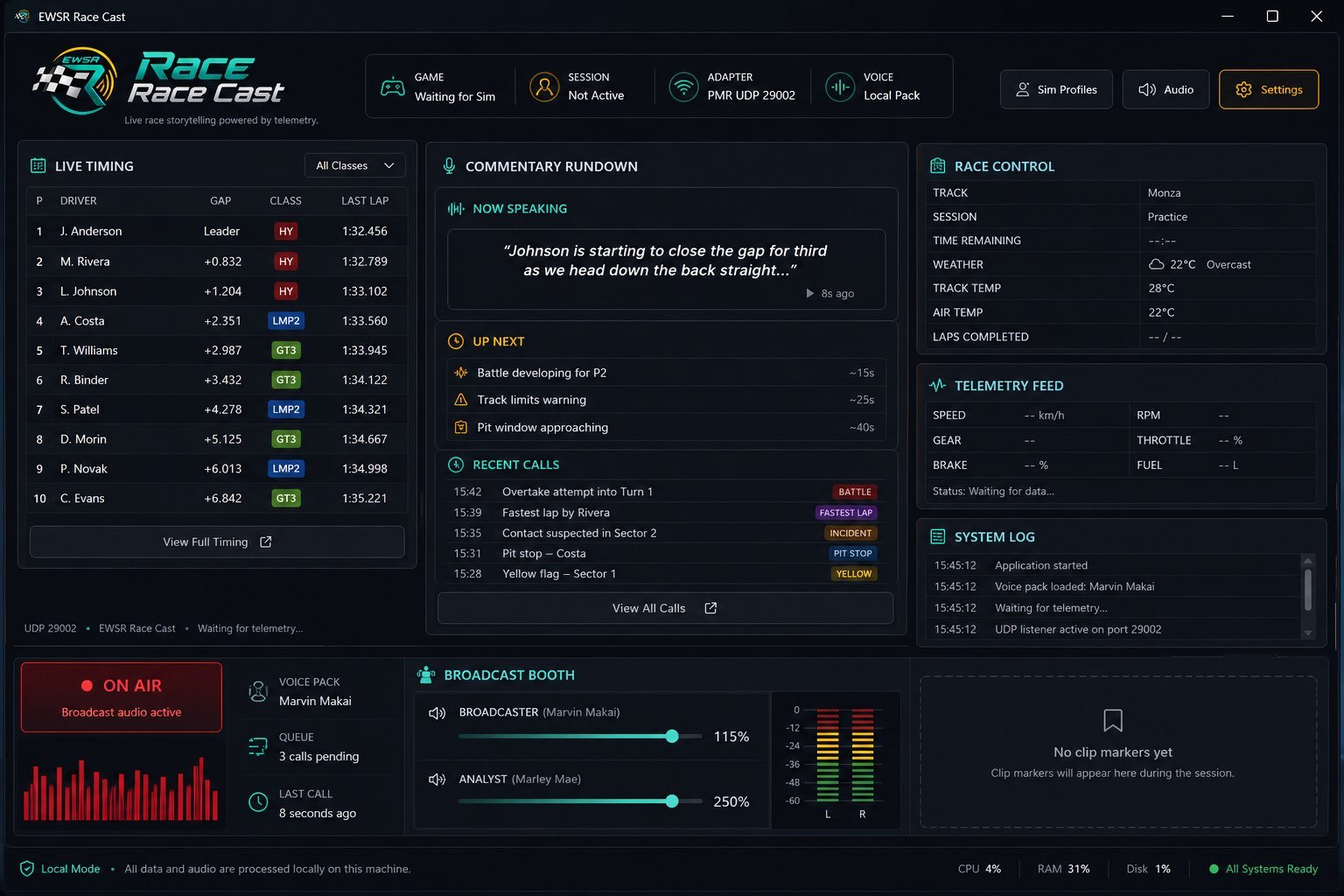Click View Full Timing button

point(217,542)
